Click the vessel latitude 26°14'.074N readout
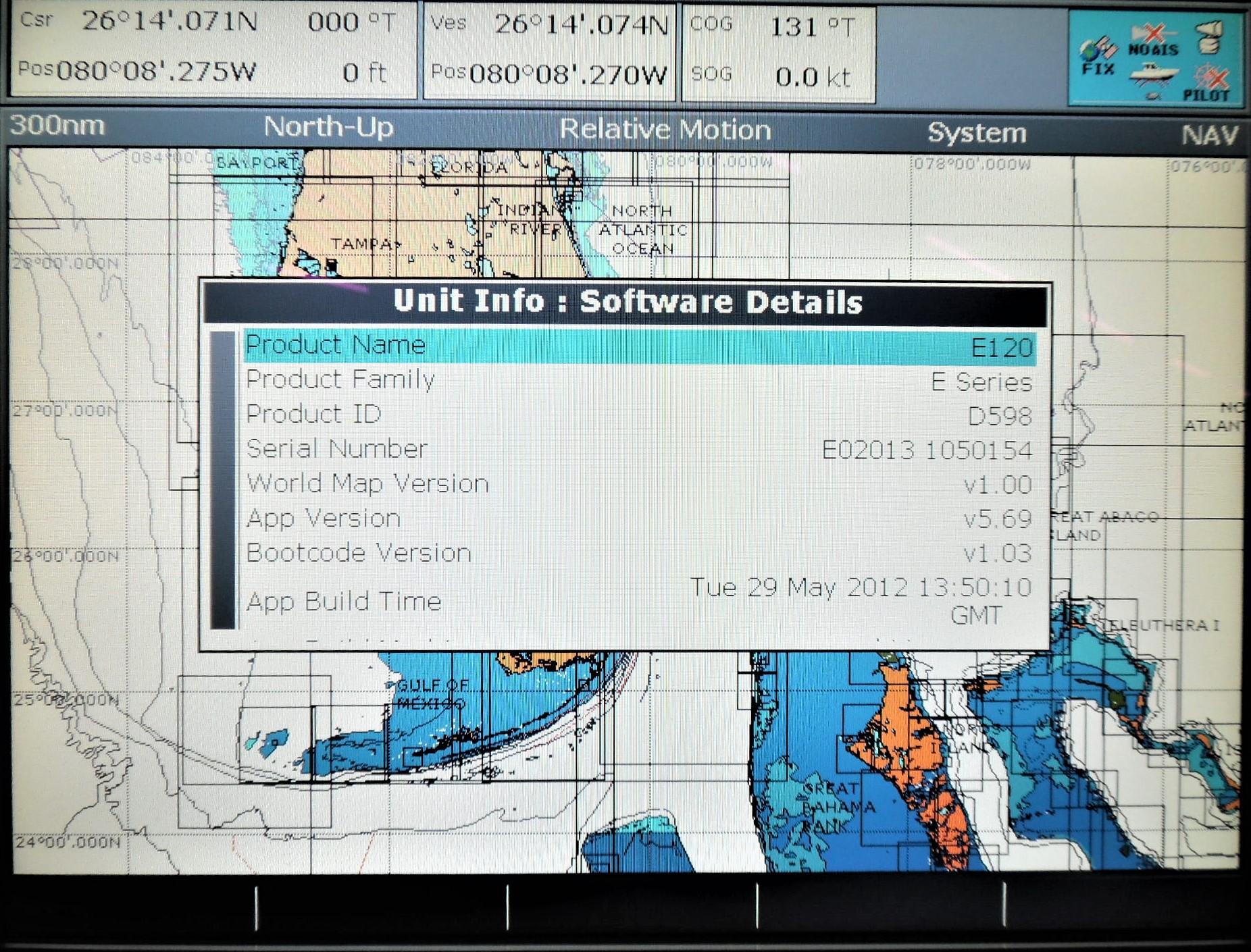This screenshot has width=1251, height=952. pyautogui.click(x=581, y=25)
